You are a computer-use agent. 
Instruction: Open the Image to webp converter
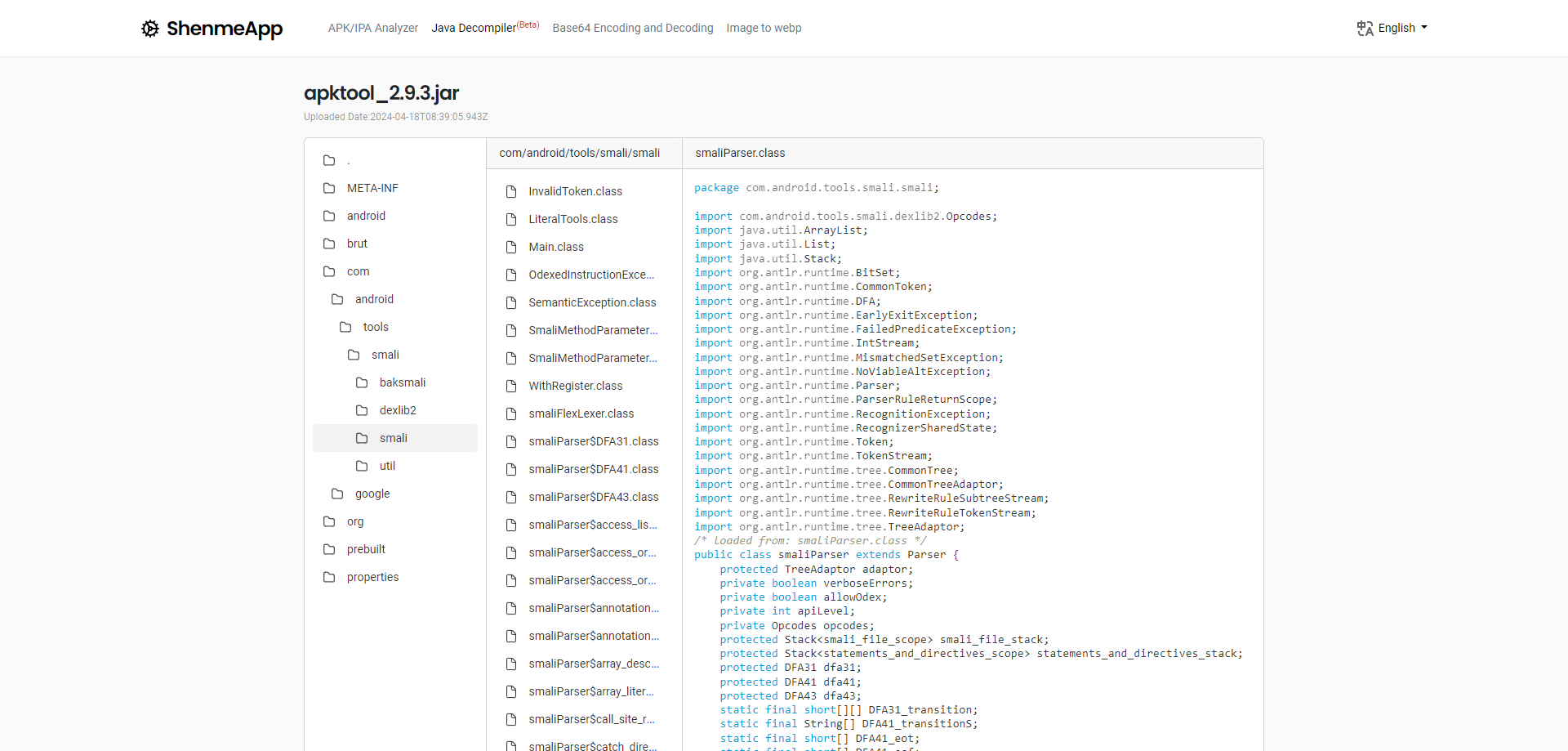pyautogui.click(x=764, y=28)
